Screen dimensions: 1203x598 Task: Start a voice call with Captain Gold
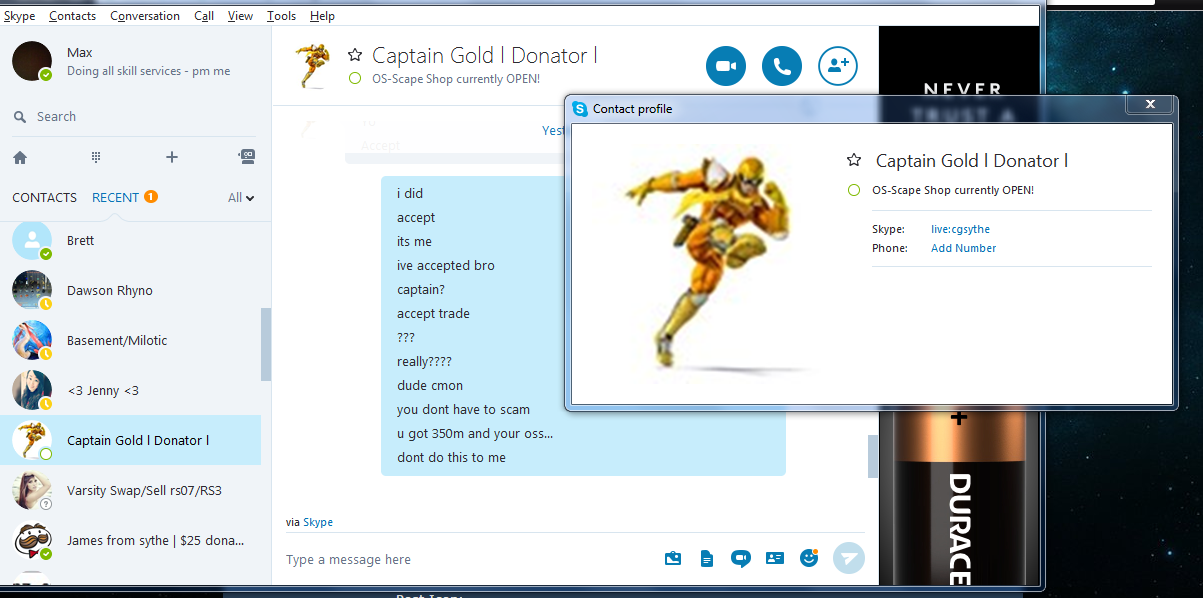782,67
